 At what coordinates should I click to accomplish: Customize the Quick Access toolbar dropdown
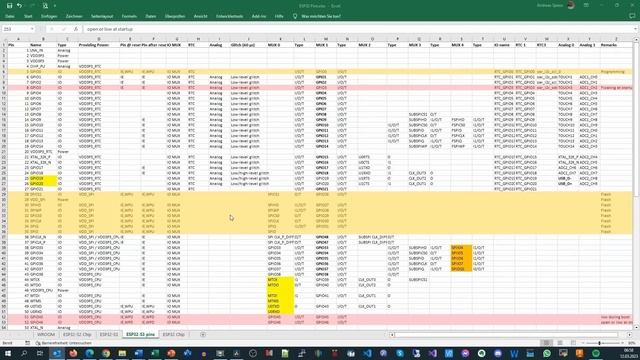click(x=55, y=6)
